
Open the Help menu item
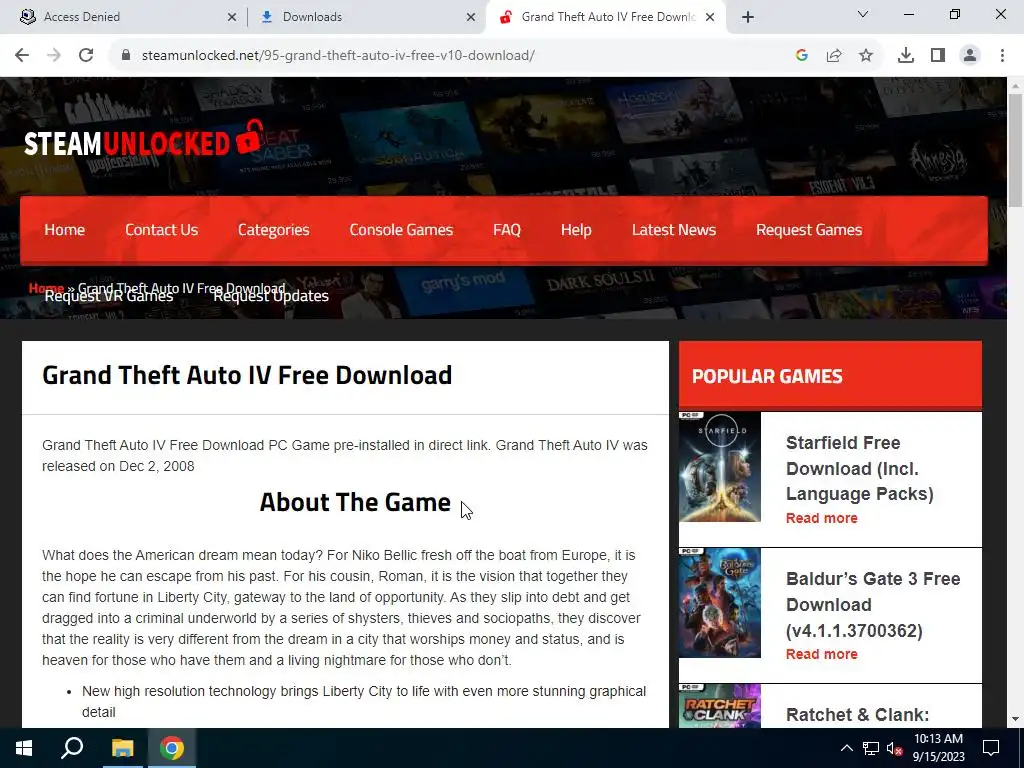[576, 230]
